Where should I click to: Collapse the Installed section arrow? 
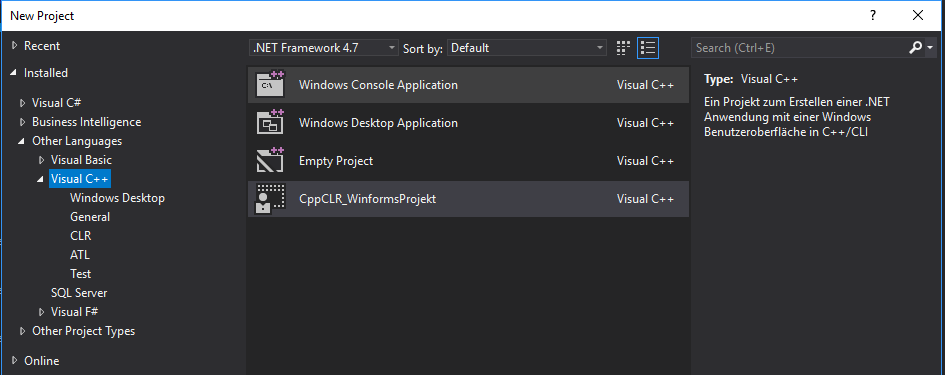[x=14, y=73]
